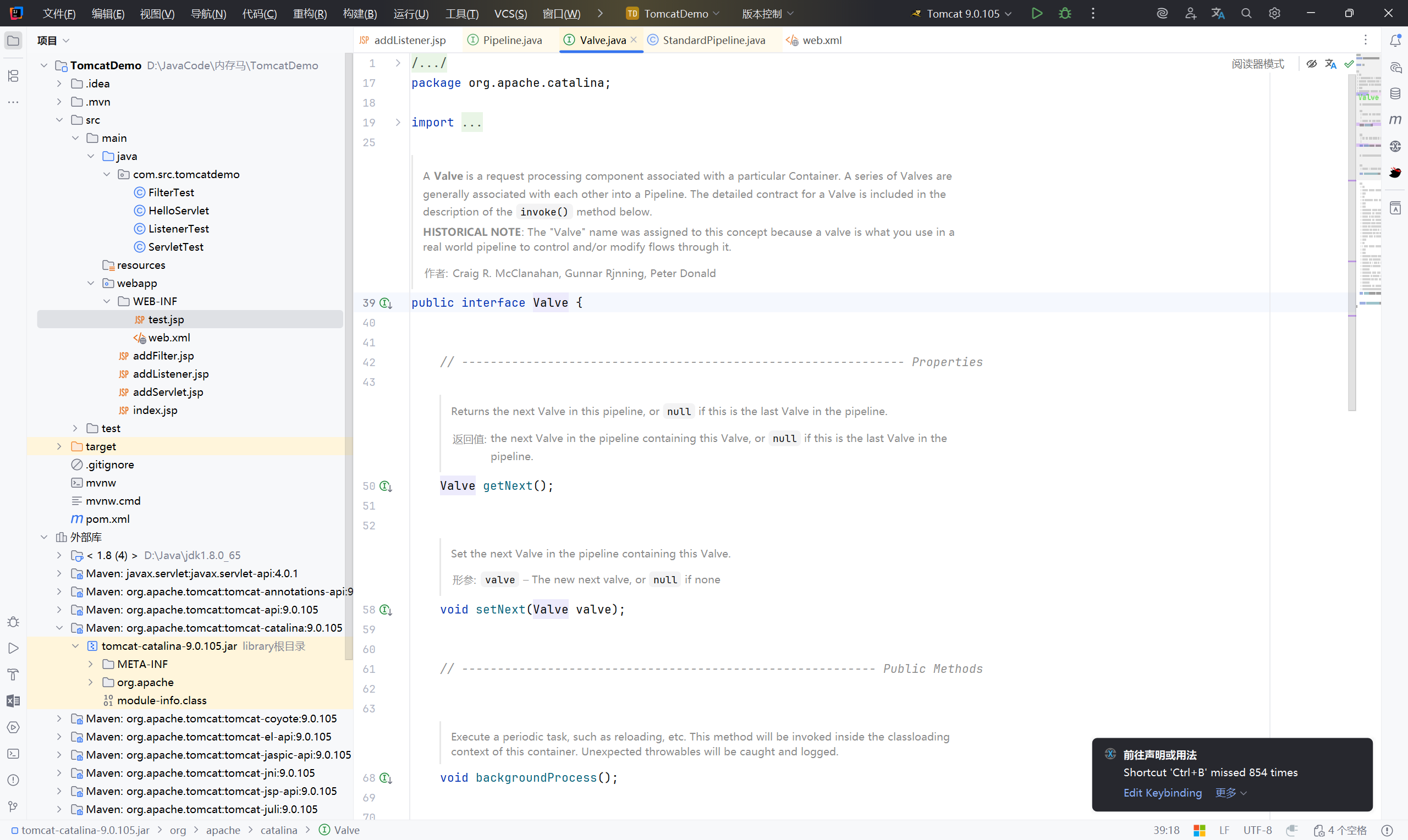
Task: Click the Edit Keybinding link
Action: click(x=1162, y=793)
